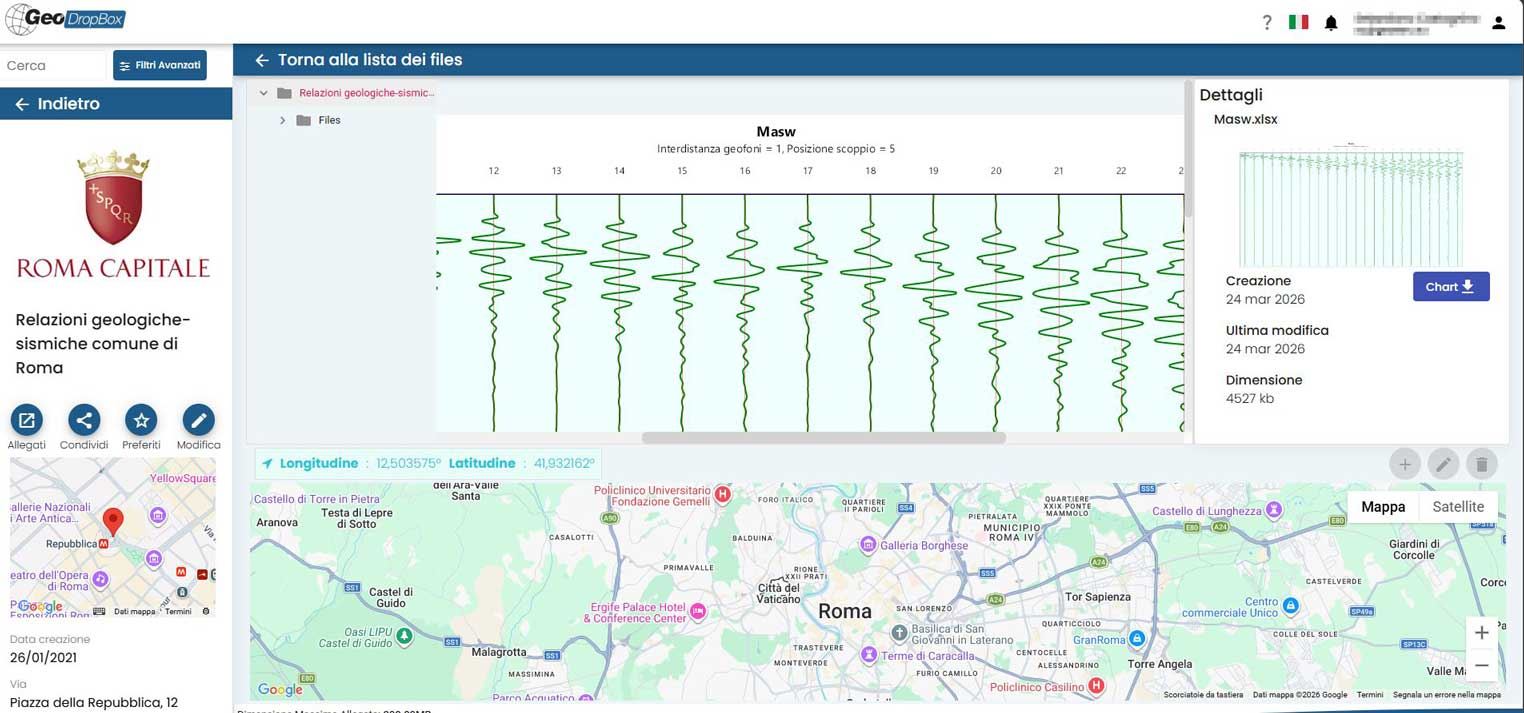Open the Allegati attachments panel
1524x713 pixels.
pyautogui.click(x=26, y=420)
